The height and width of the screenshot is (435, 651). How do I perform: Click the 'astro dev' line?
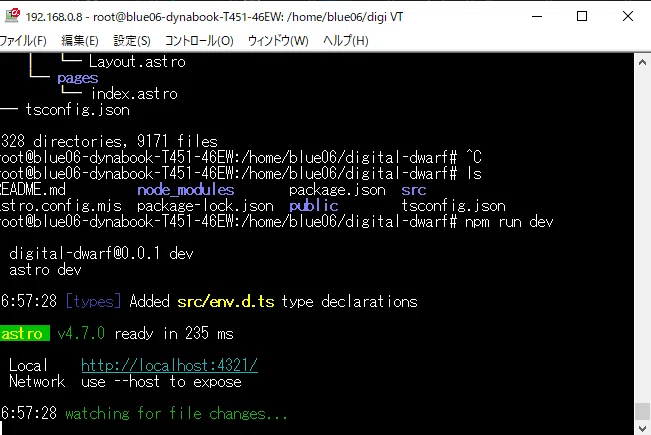45,270
